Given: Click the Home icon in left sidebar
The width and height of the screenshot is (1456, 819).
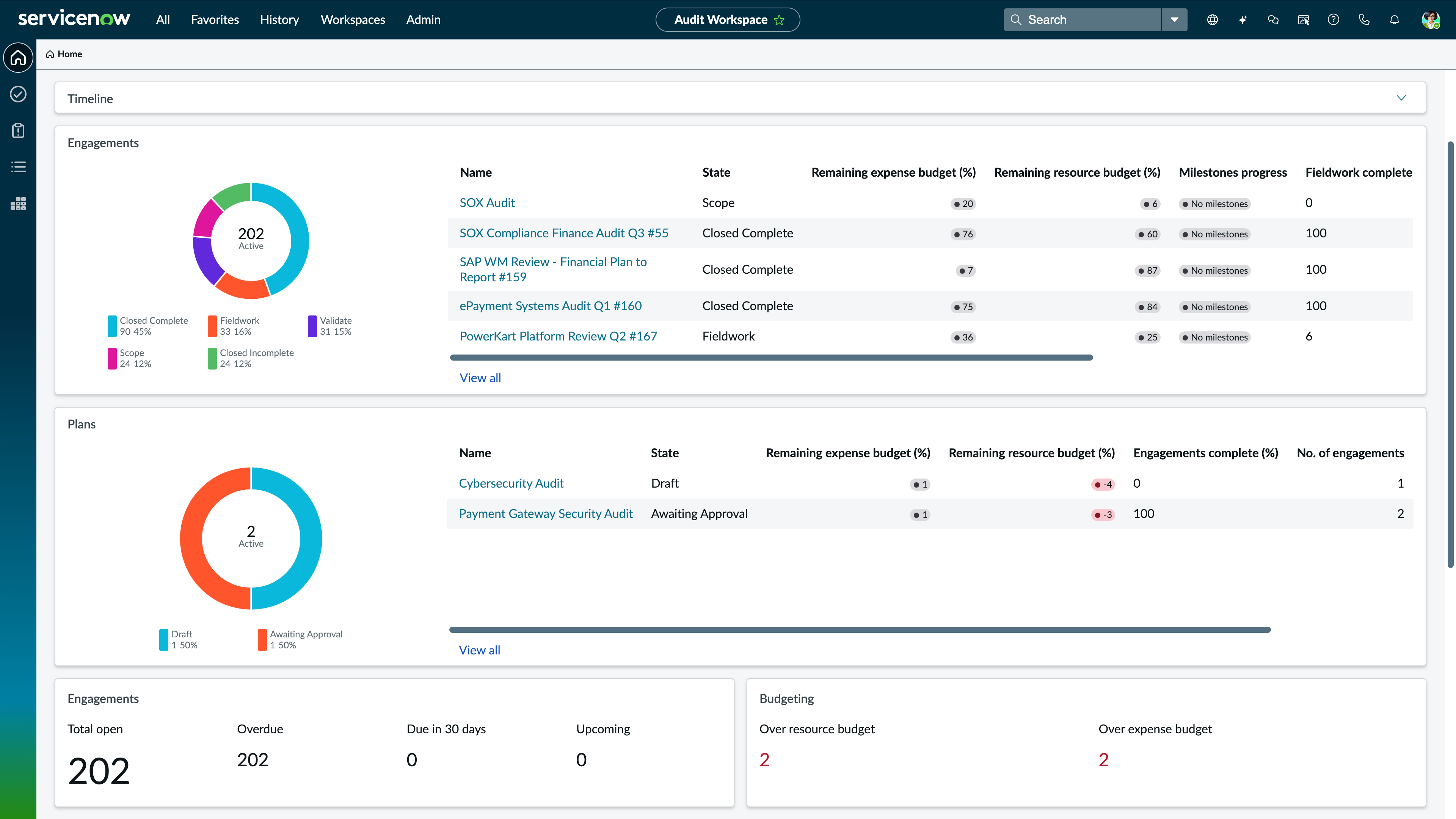Looking at the screenshot, I should (x=18, y=58).
